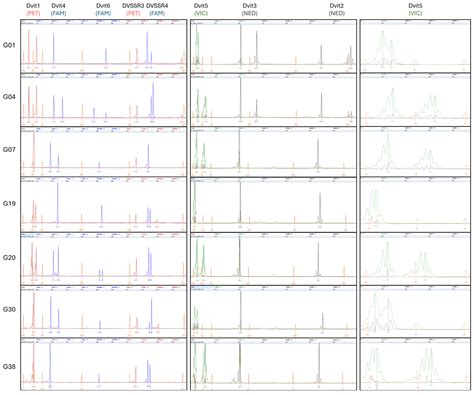474x395 pixels.
Task: Select the Dvit4 marker label
Action: pyautogui.click(x=58, y=6)
